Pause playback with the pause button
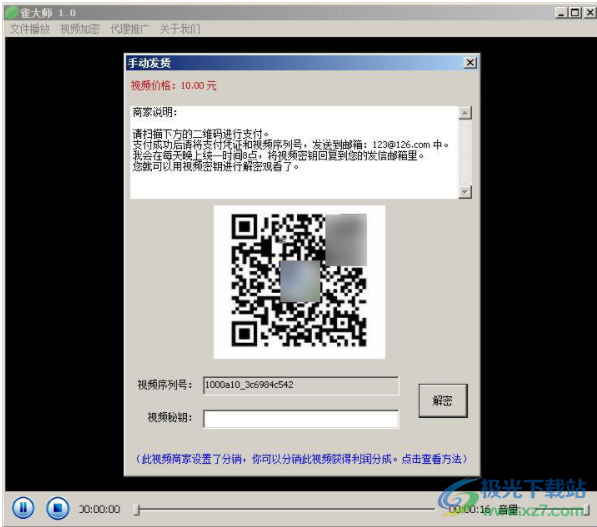 [x=23, y=508]
